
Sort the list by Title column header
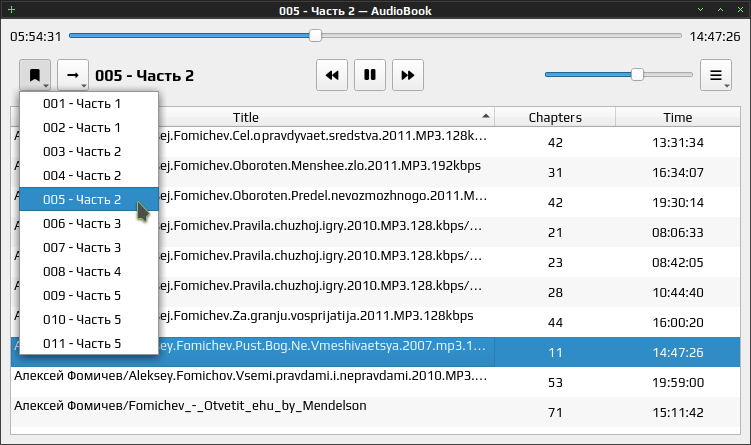tap(252, 117)
